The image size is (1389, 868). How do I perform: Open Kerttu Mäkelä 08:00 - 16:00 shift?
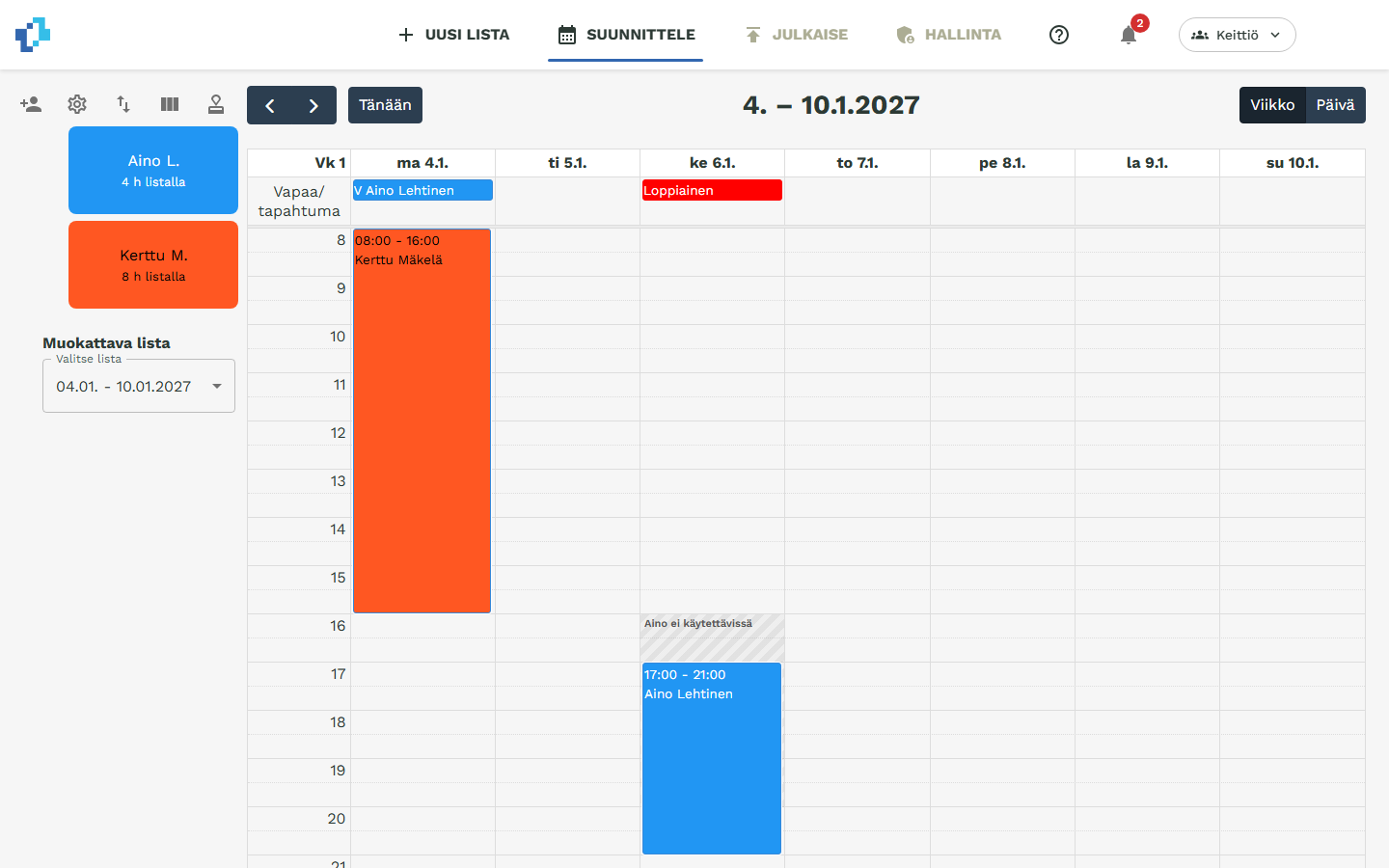[422, 420]
